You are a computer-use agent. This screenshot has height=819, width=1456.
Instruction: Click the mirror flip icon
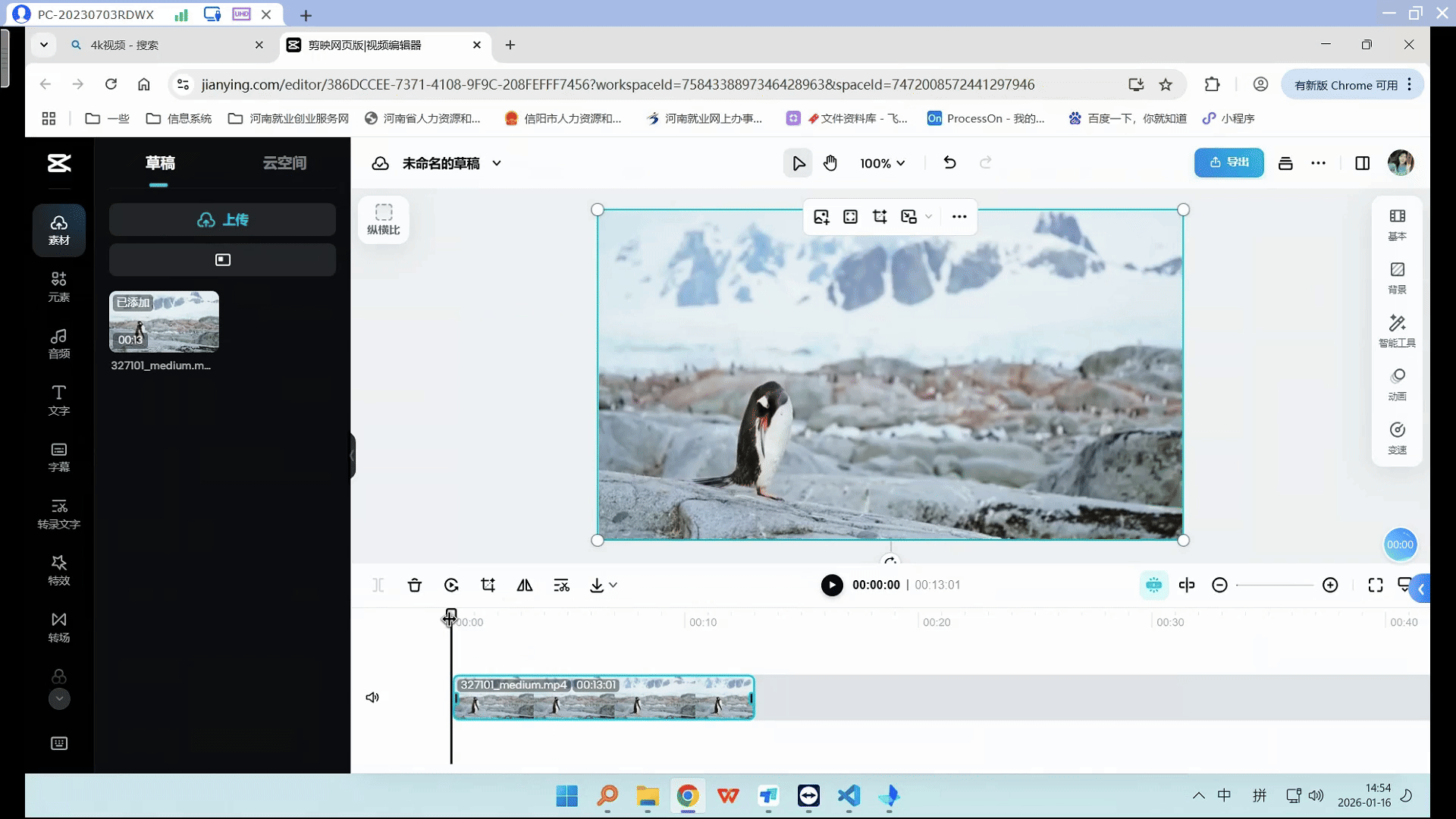point(524,585)
